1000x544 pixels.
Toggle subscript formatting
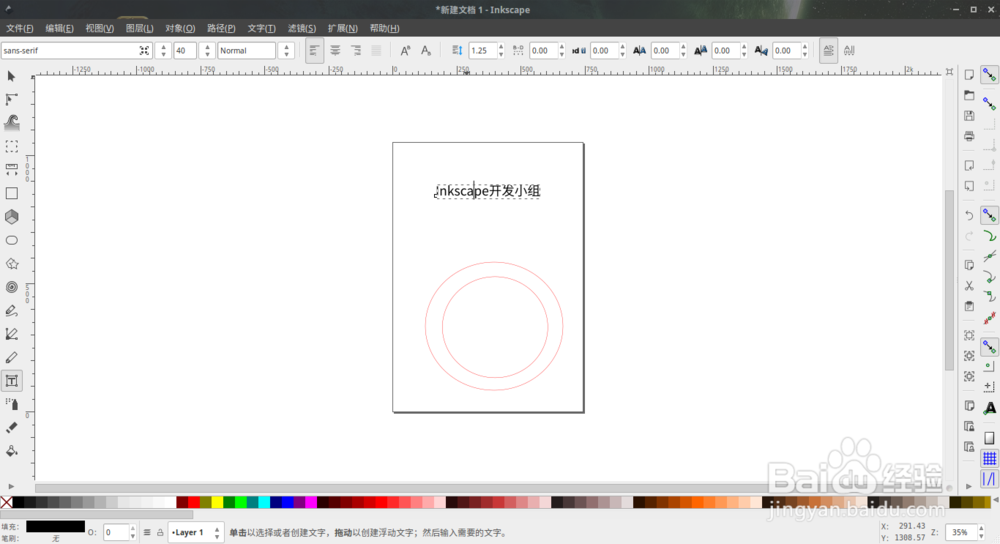[425, 50]
